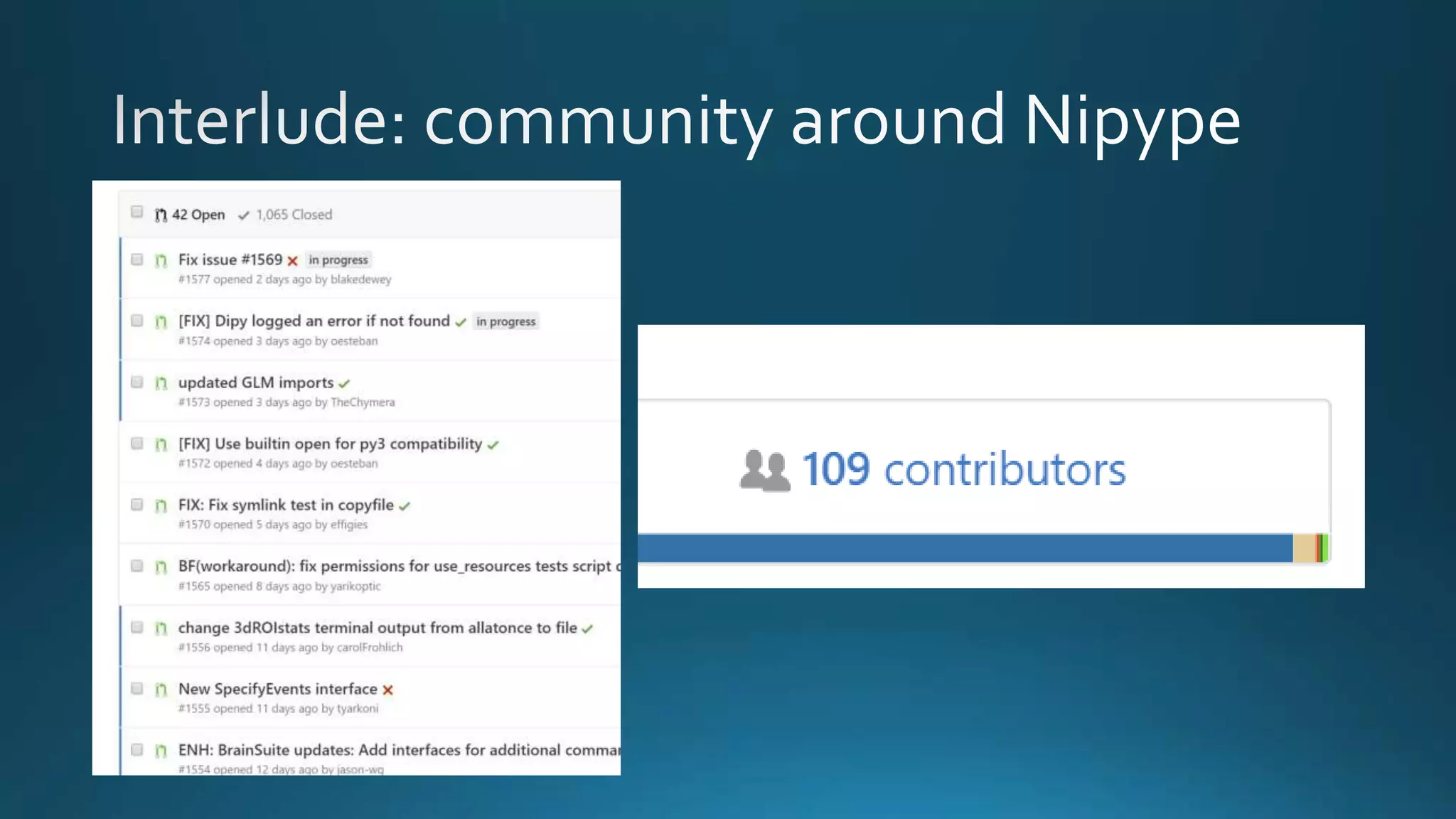Image resolution: width=1456 pixels, height=819 pixels.
Task: Click pull request icon for FIX symlink test
Action: click(x=161, y=505)
